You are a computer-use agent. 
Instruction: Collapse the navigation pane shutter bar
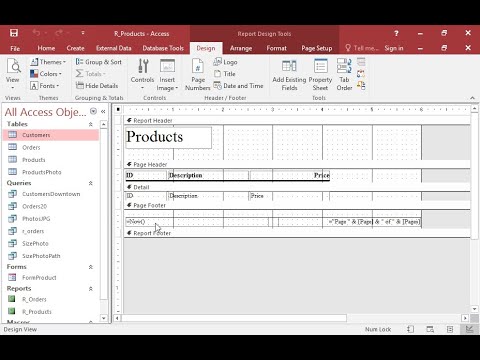tap(103, 111)
